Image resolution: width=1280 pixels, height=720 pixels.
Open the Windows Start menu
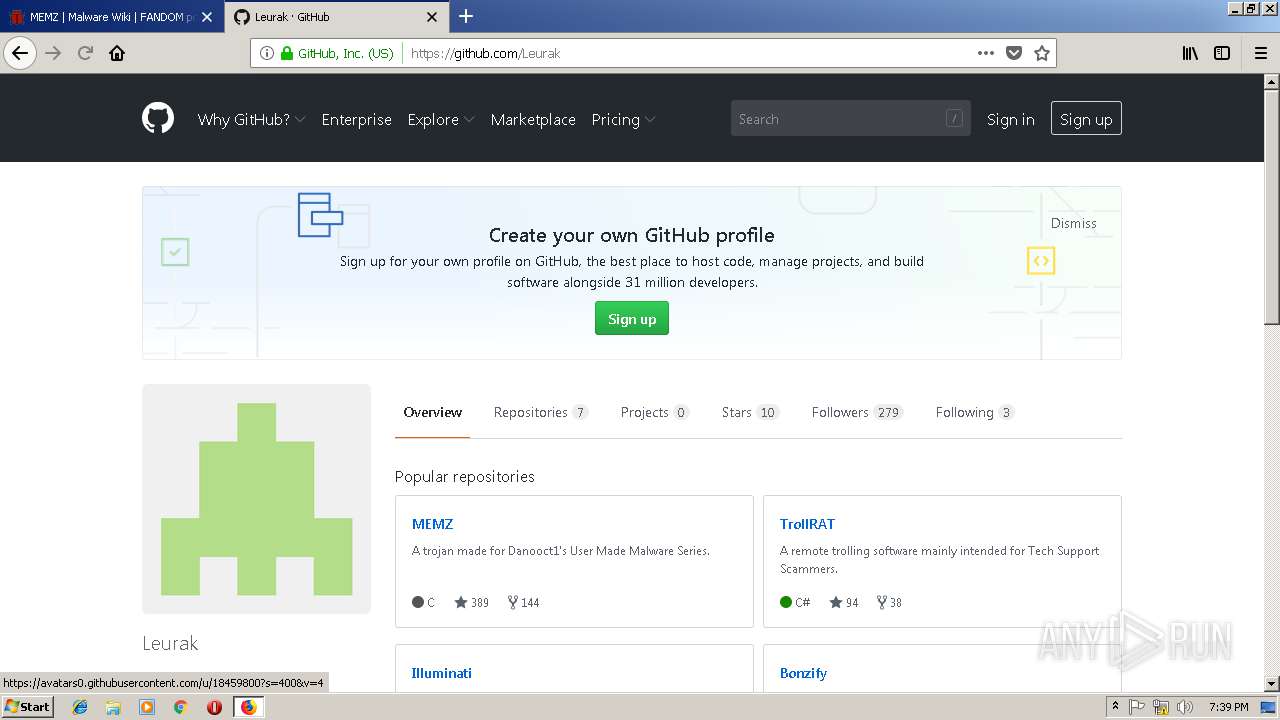[x=28, y=707]
